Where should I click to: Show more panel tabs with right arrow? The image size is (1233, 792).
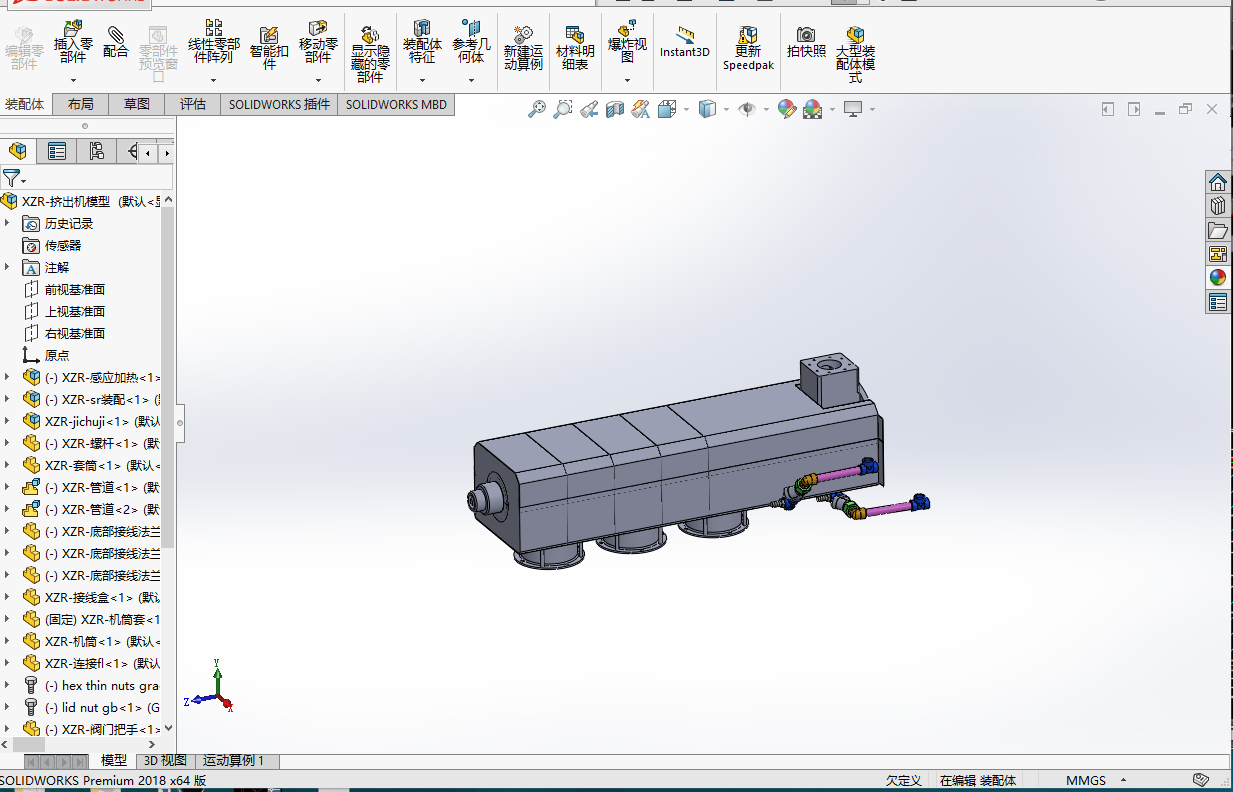pos(165,153)
